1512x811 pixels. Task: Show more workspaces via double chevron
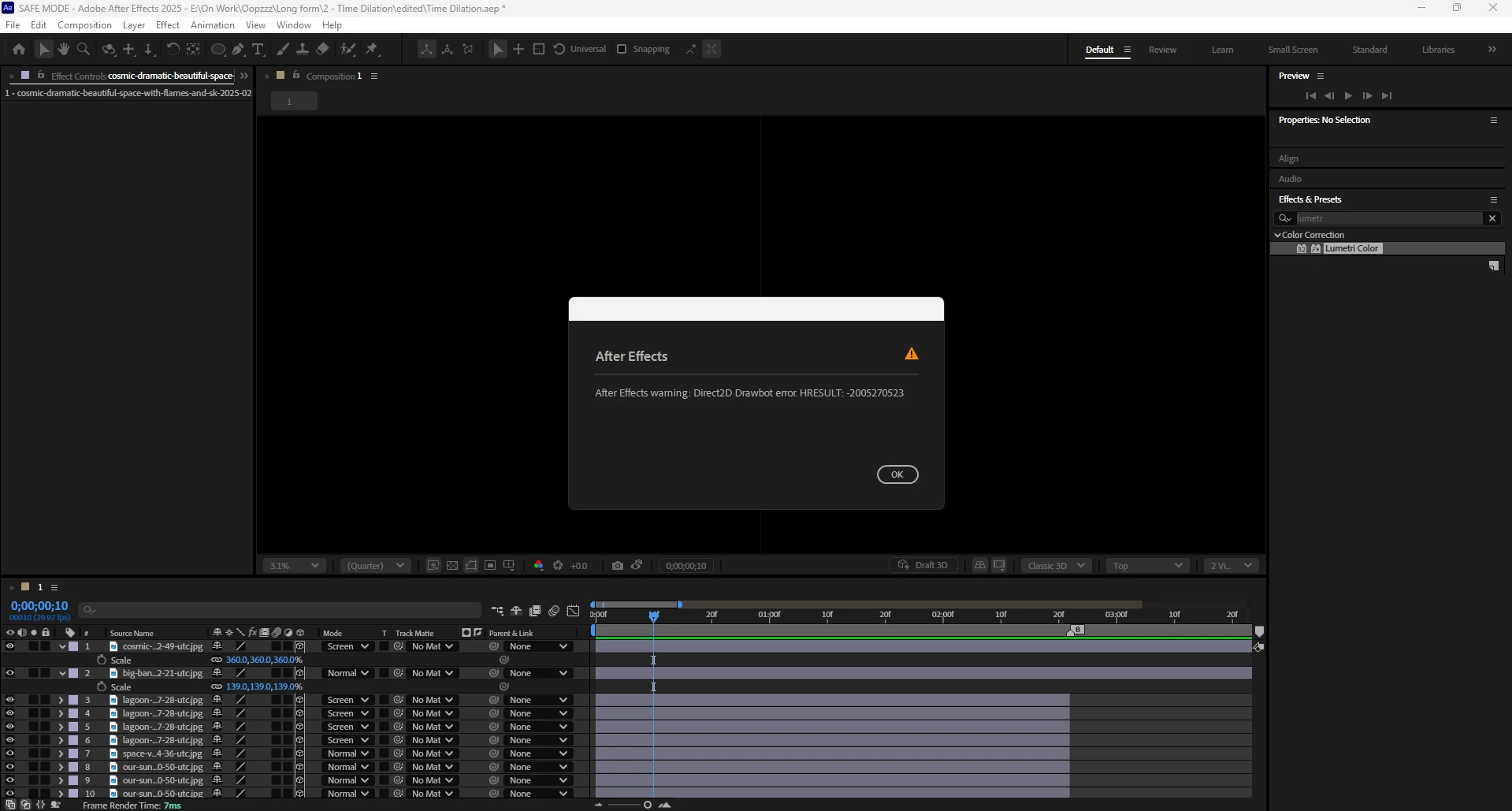click(x=1492, y=49)
